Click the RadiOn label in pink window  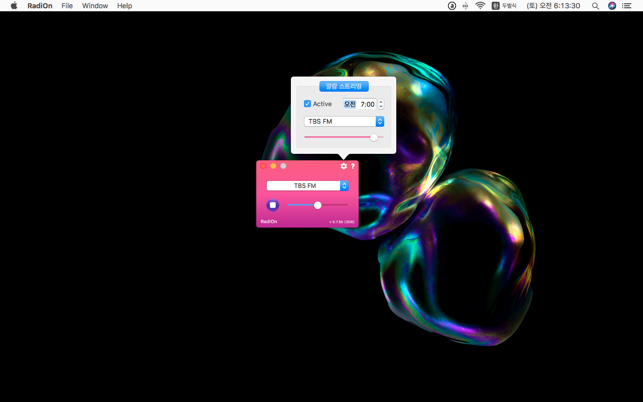[269, 222]
